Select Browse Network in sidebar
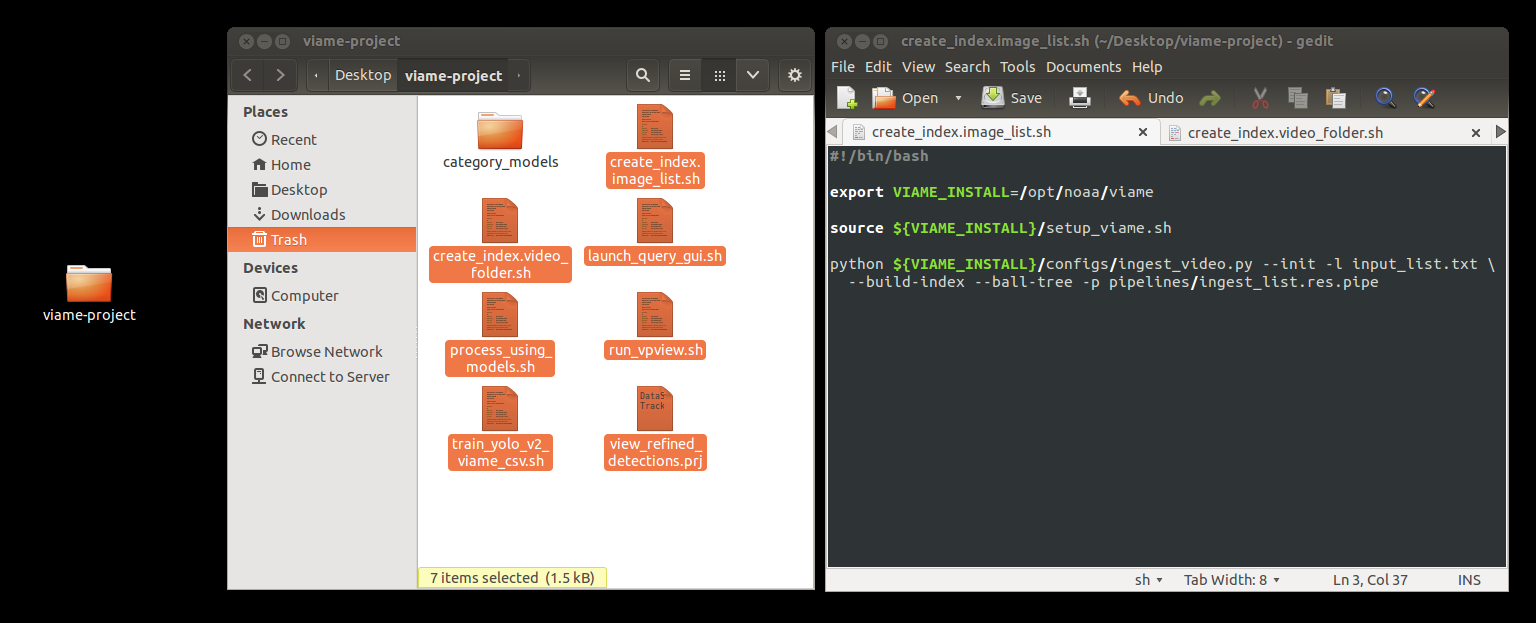This screenshot has width=1536, height=623. tap(321, 352)
